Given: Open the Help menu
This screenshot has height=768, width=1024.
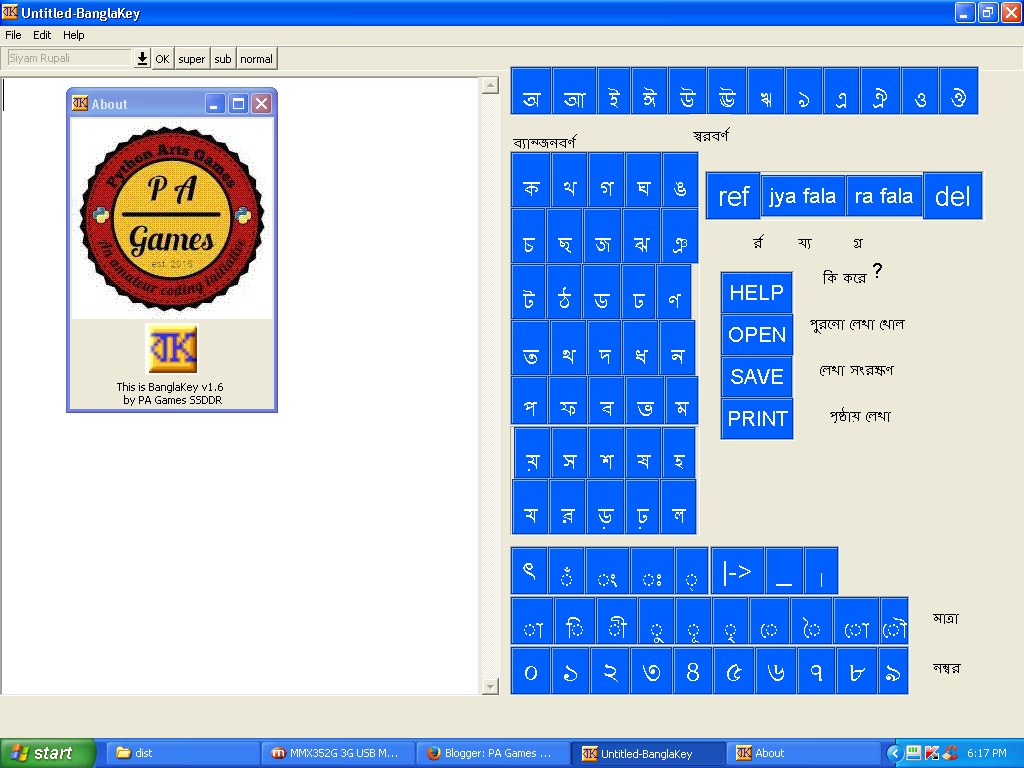Looking at the screenshot, I should pyautogui.click(x=73, y=35).
